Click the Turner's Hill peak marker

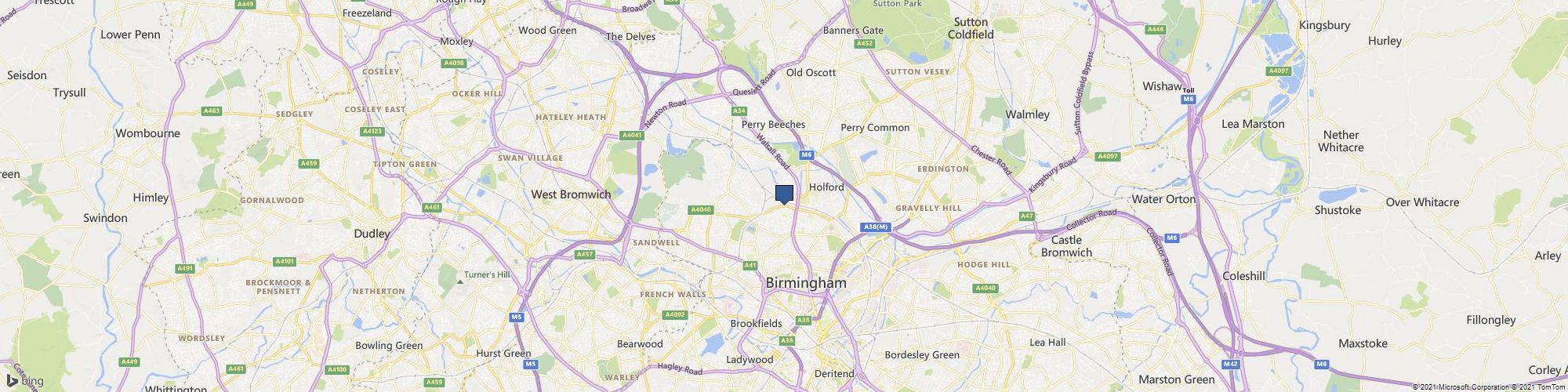click(x=460, y=280)
